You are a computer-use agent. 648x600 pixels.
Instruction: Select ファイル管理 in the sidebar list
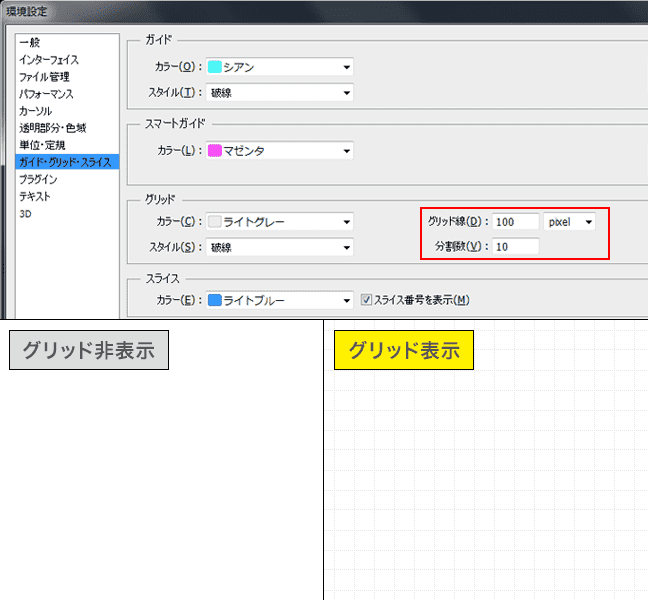(44, 77)
